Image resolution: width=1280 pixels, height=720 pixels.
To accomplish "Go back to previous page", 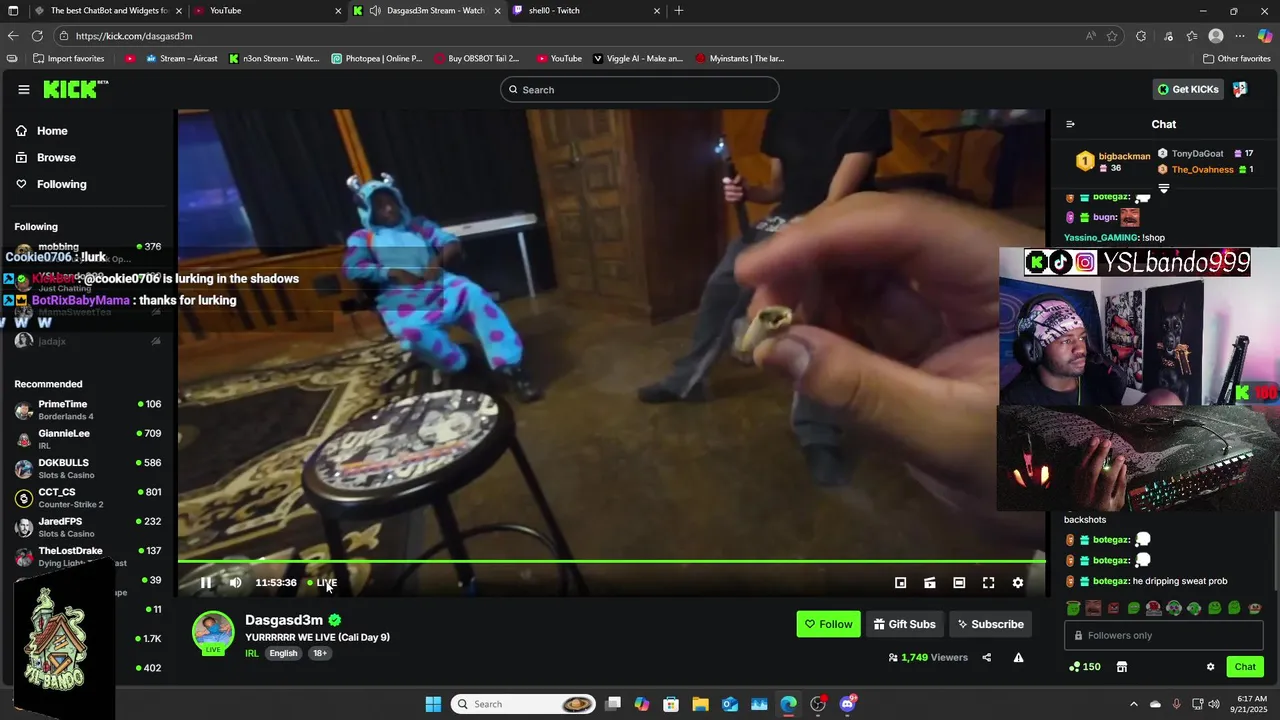I will [x=13, y=36].
